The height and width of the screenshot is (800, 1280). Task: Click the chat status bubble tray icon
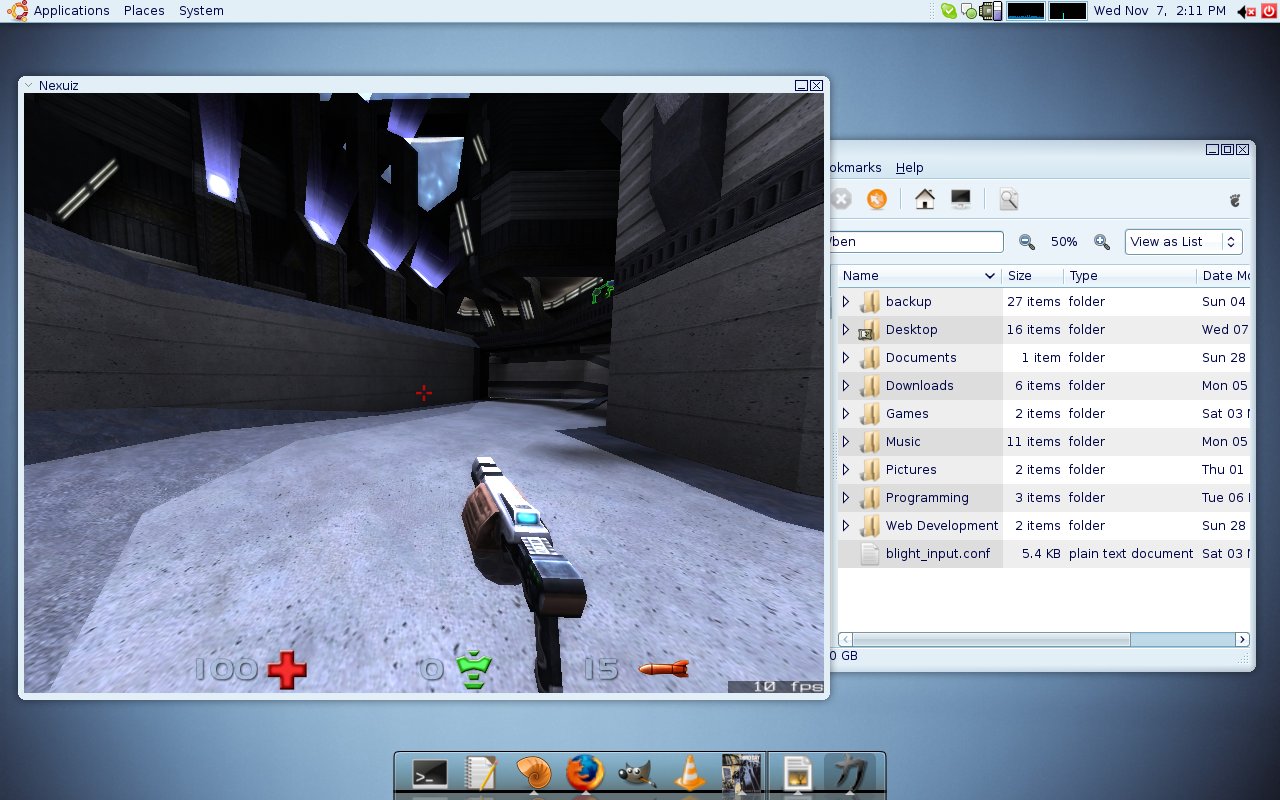(x=968, y=12)
